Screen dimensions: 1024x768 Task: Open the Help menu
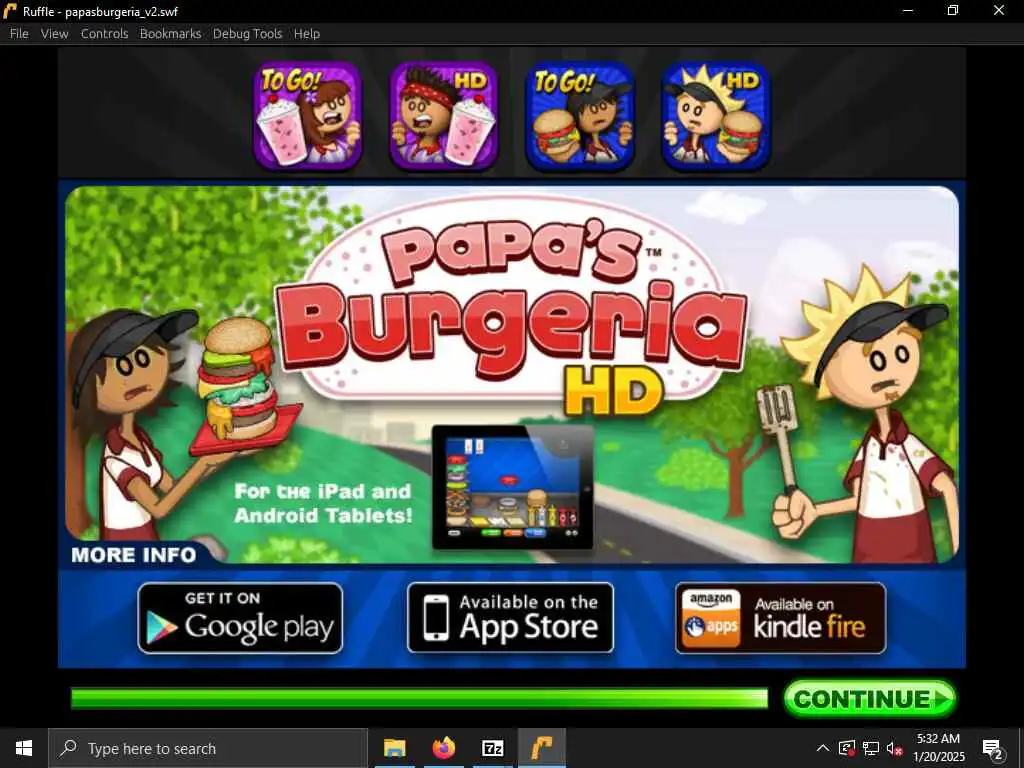(x=307, y=33)
